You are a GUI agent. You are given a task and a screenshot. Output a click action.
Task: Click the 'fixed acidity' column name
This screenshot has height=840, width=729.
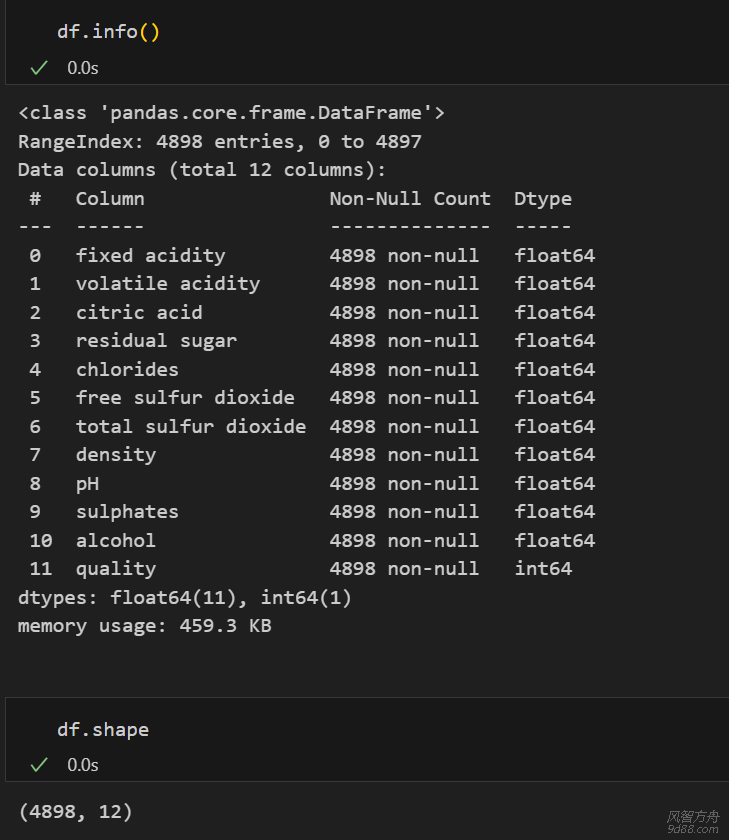pos(150,255)
